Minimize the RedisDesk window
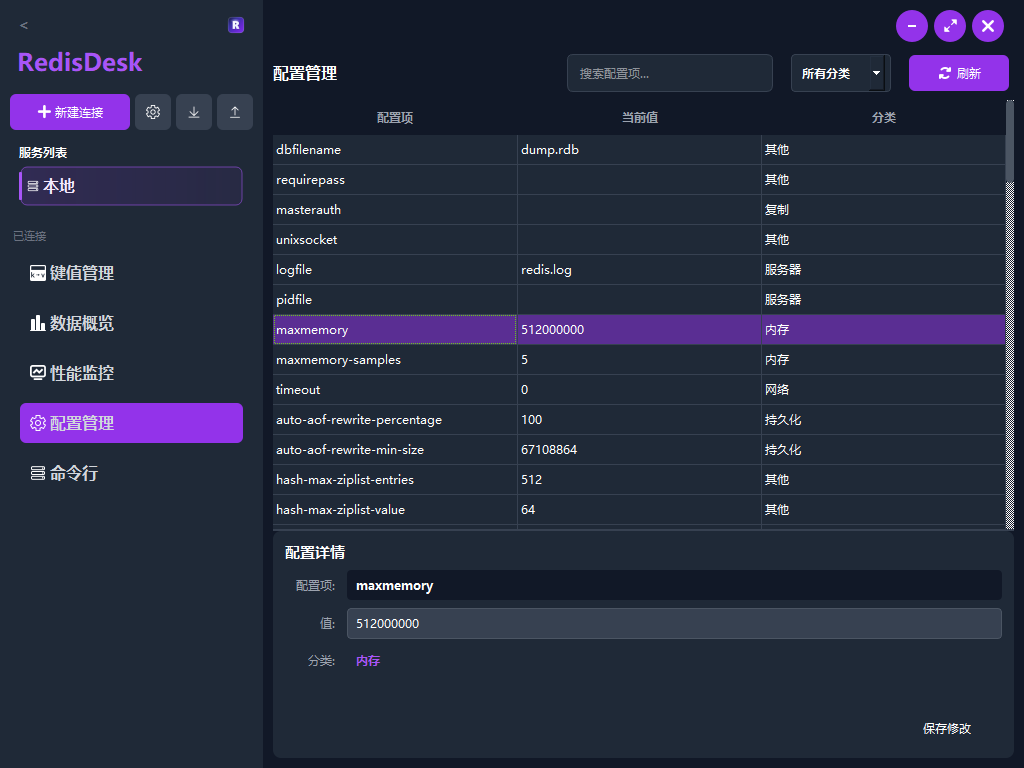This screenshot has width=1024, height=768. coord(912,26)
